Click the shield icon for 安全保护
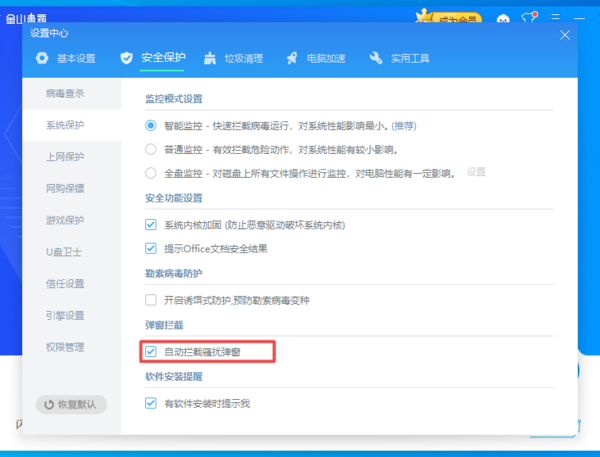 (126, 58)
